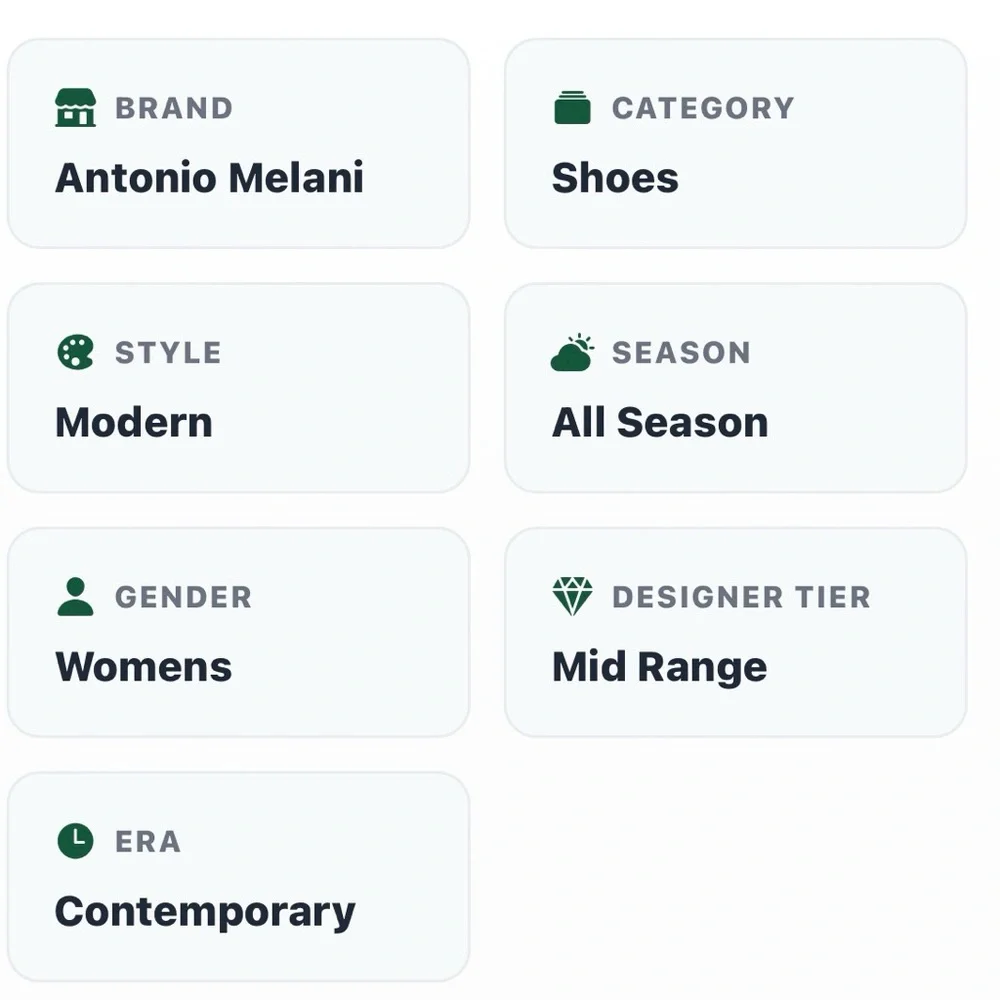Select the Womens gender value
This screenshot has width=1000, height=1000.
tap(143, 667)
